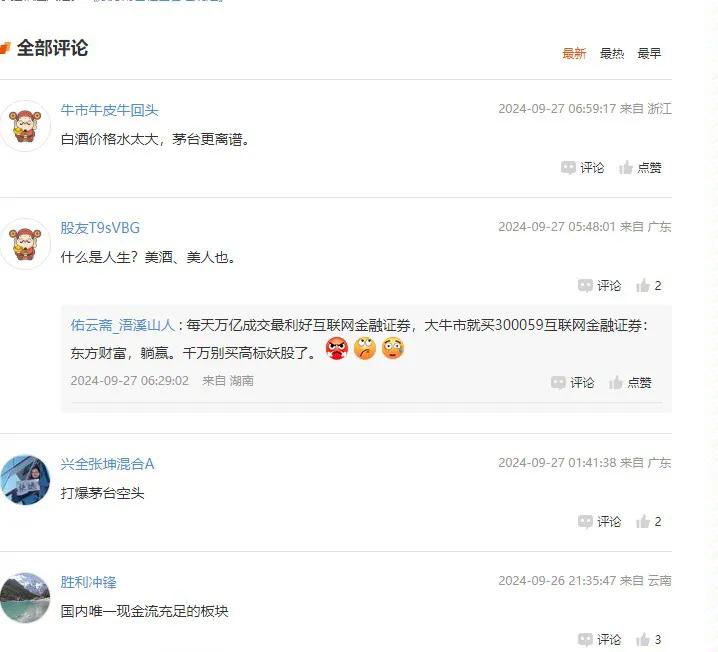Open user profile 胜利冲锋

[88, 582]
